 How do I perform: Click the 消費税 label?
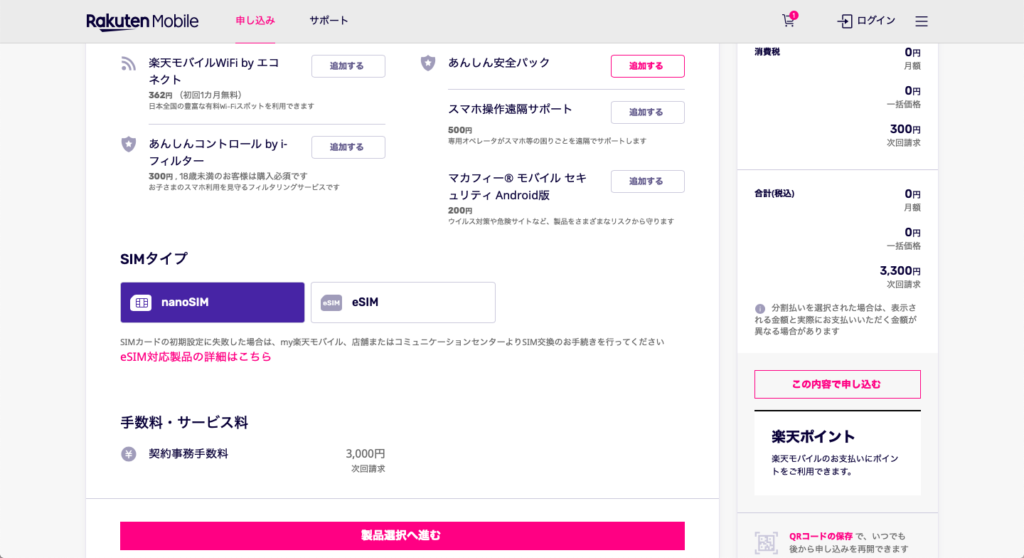pos(767,52)
